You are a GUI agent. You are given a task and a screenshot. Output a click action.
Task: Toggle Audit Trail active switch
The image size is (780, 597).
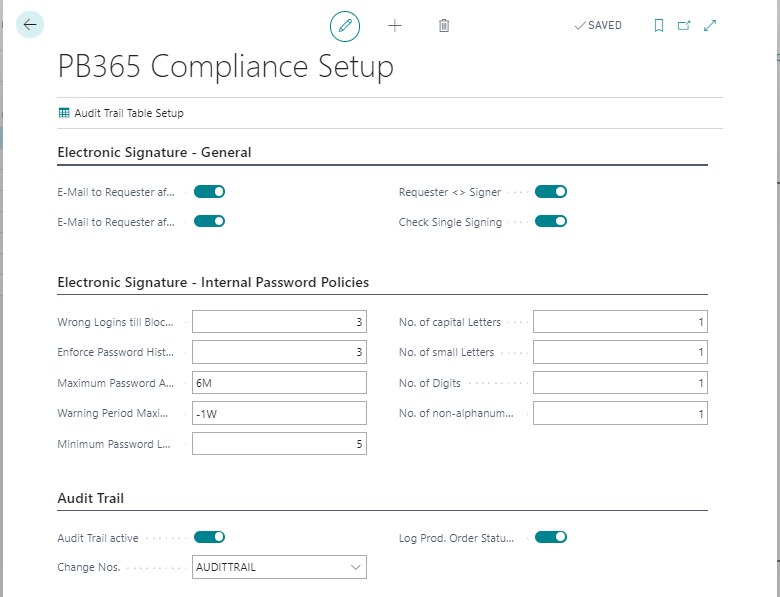[x=209, y=537]
